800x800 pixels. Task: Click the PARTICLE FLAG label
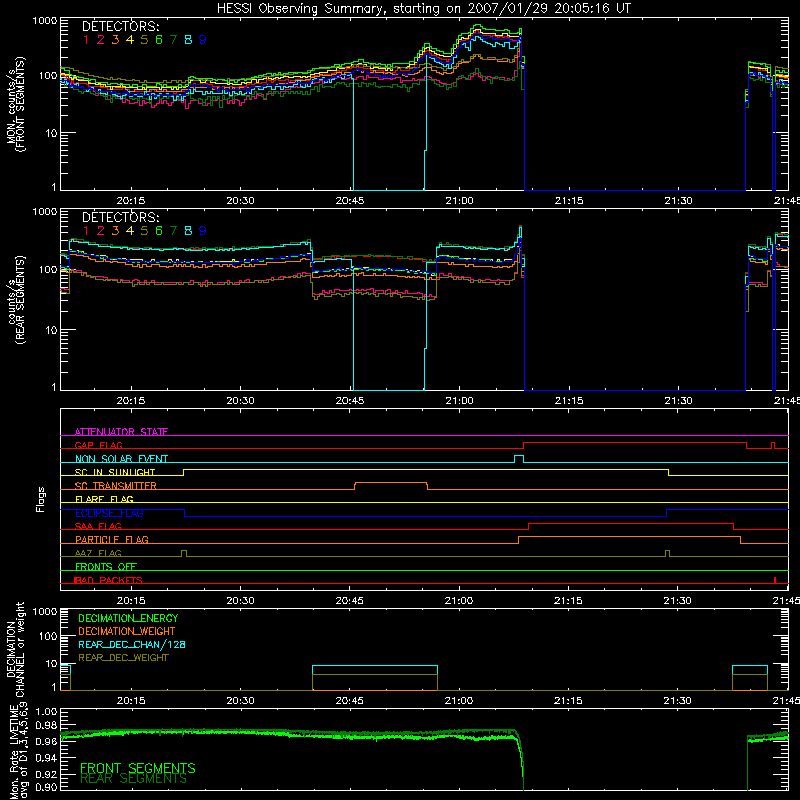click(112, 539)
